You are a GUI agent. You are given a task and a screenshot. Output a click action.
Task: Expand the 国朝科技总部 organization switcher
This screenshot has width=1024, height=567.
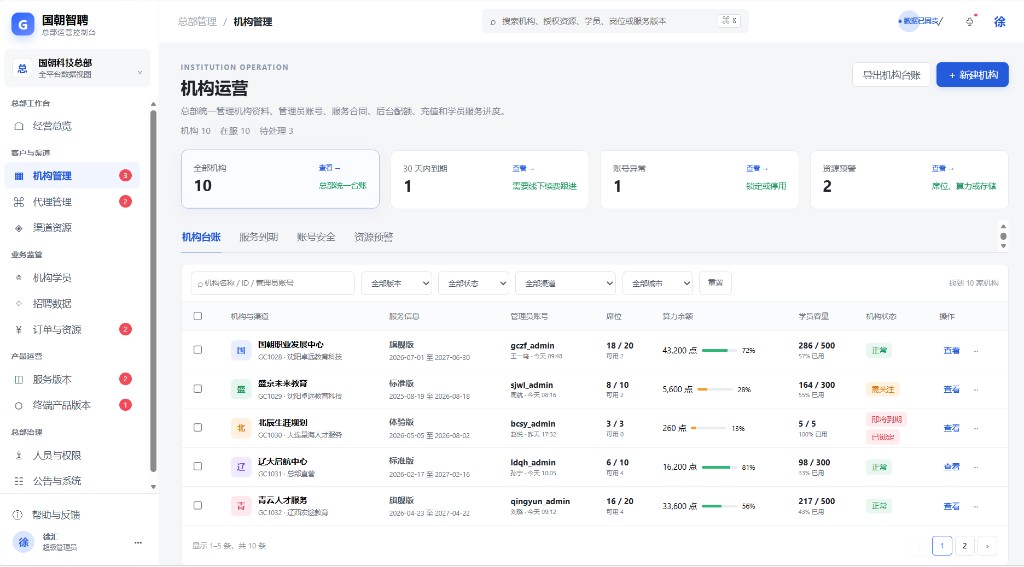click(x=77, y=68)
